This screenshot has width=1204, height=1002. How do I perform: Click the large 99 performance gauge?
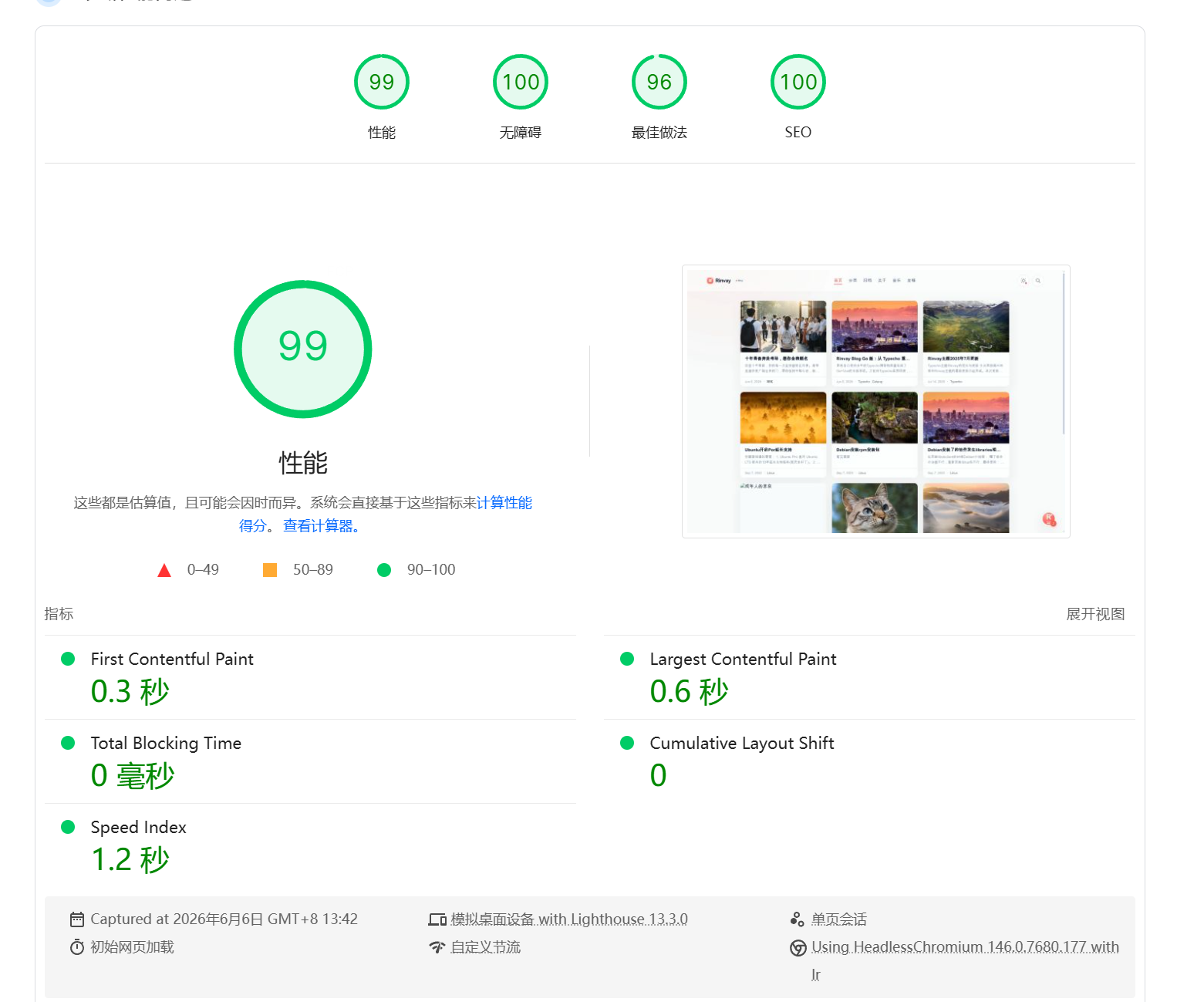click(303, 349)
